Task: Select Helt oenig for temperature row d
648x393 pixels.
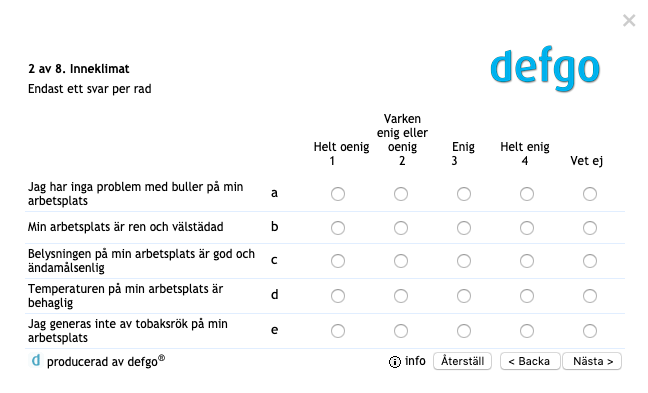Action: 338,296
